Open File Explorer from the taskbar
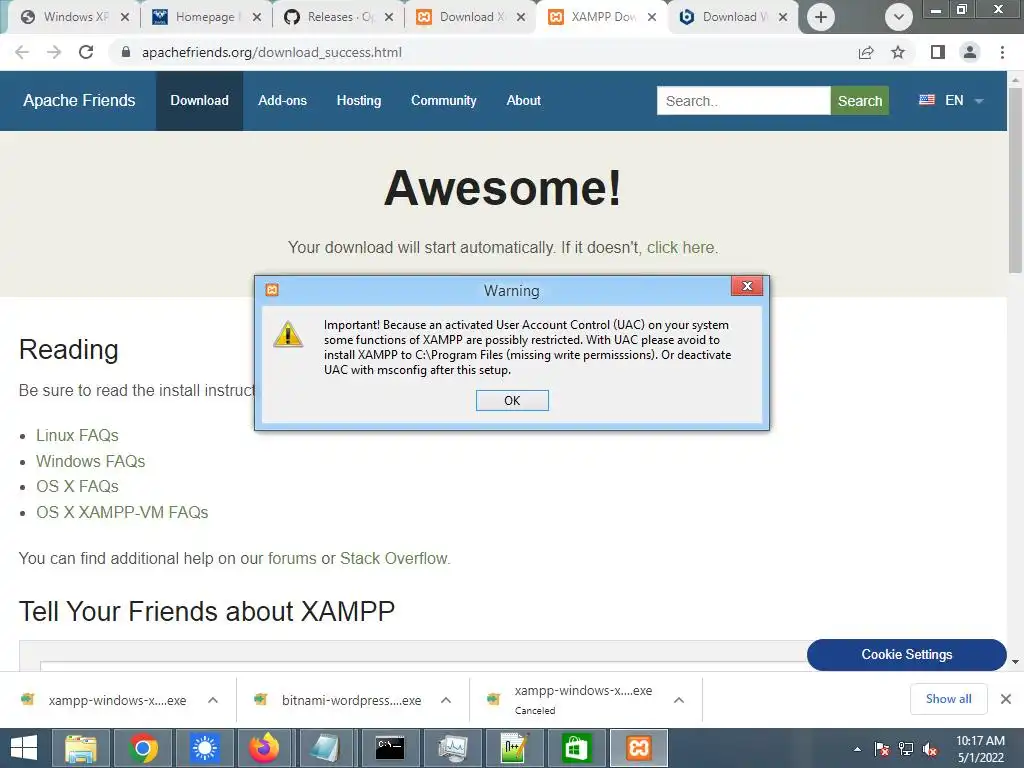 [x=80, y=748]
